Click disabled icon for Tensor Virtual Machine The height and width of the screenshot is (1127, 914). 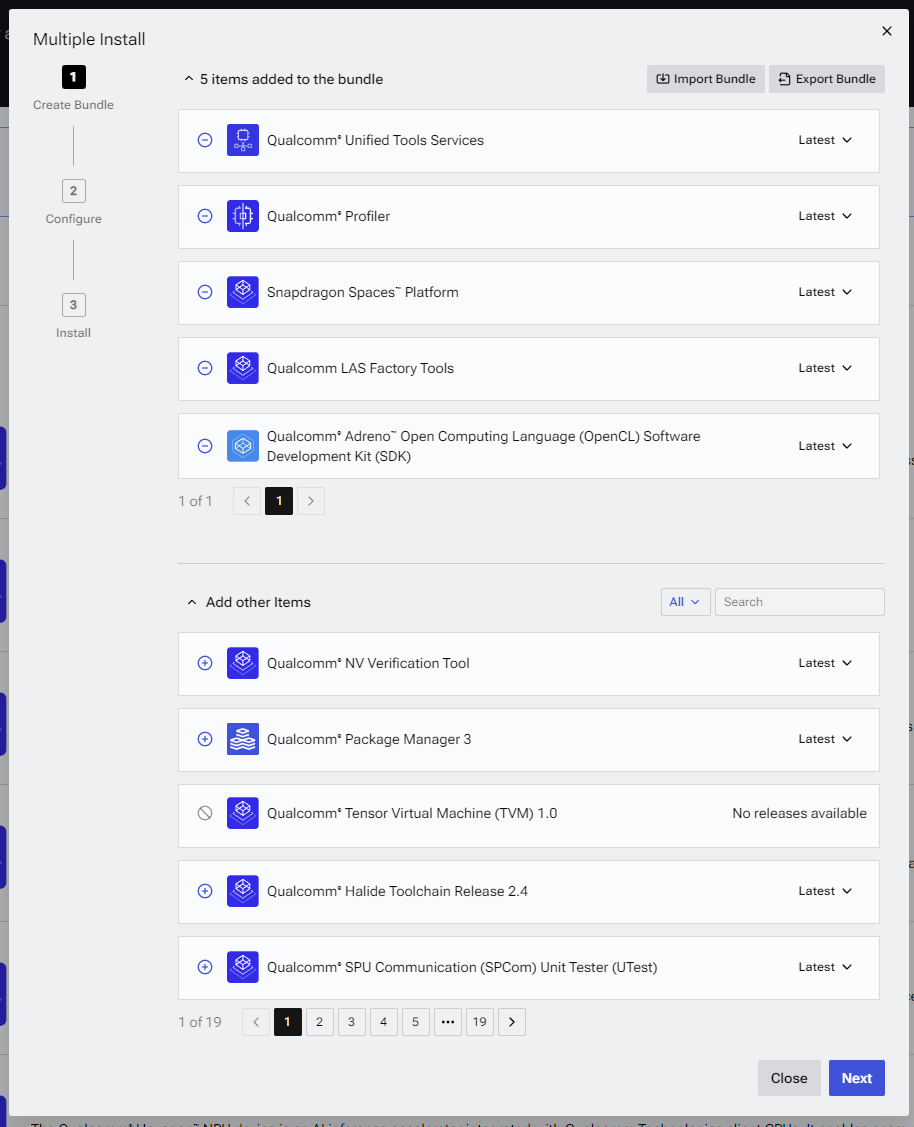click(x=205, y=814)
